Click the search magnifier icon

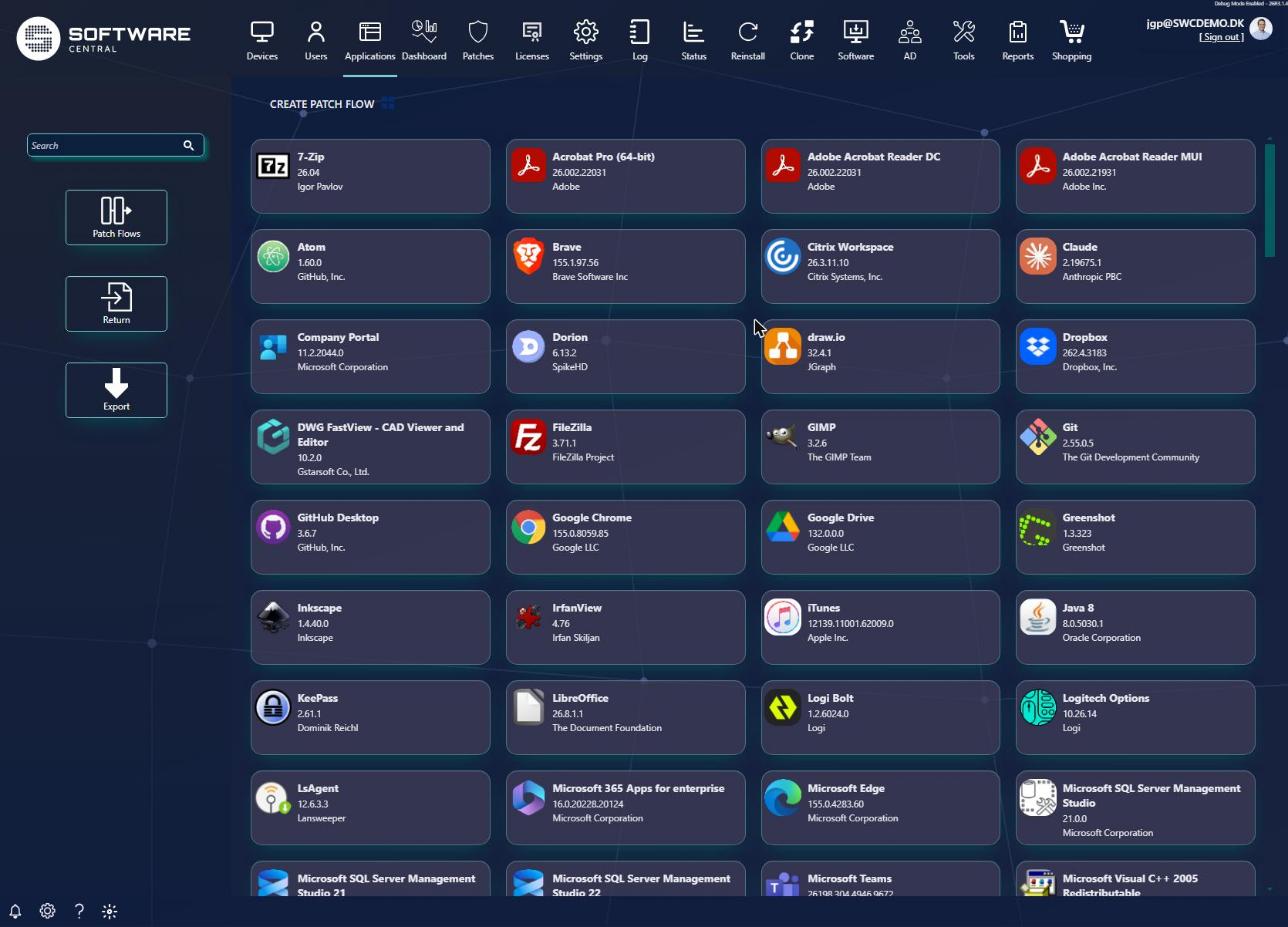tap(188, 145)
